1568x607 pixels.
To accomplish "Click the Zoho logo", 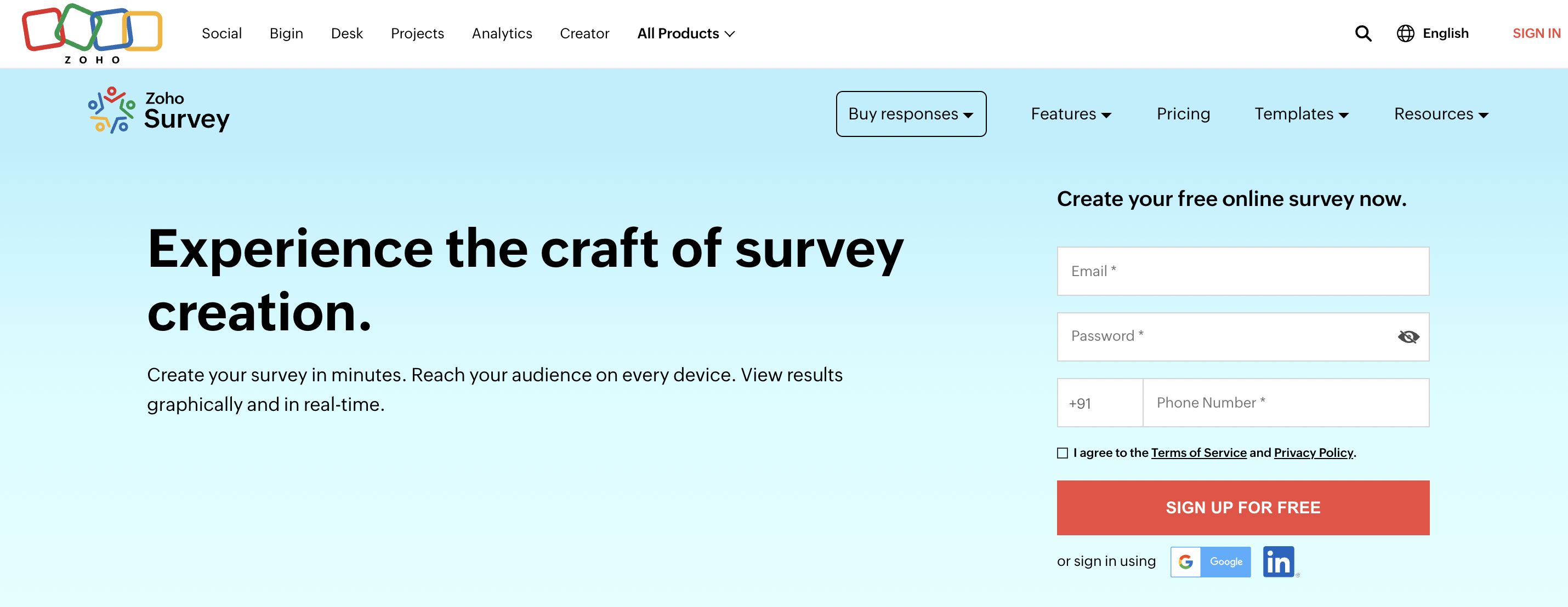I will click(x=92, y=33).
